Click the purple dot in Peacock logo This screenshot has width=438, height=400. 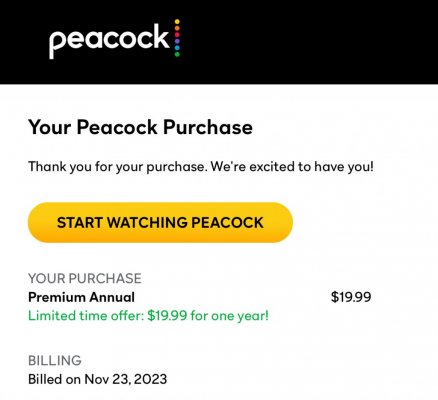(x=177, y=41)
